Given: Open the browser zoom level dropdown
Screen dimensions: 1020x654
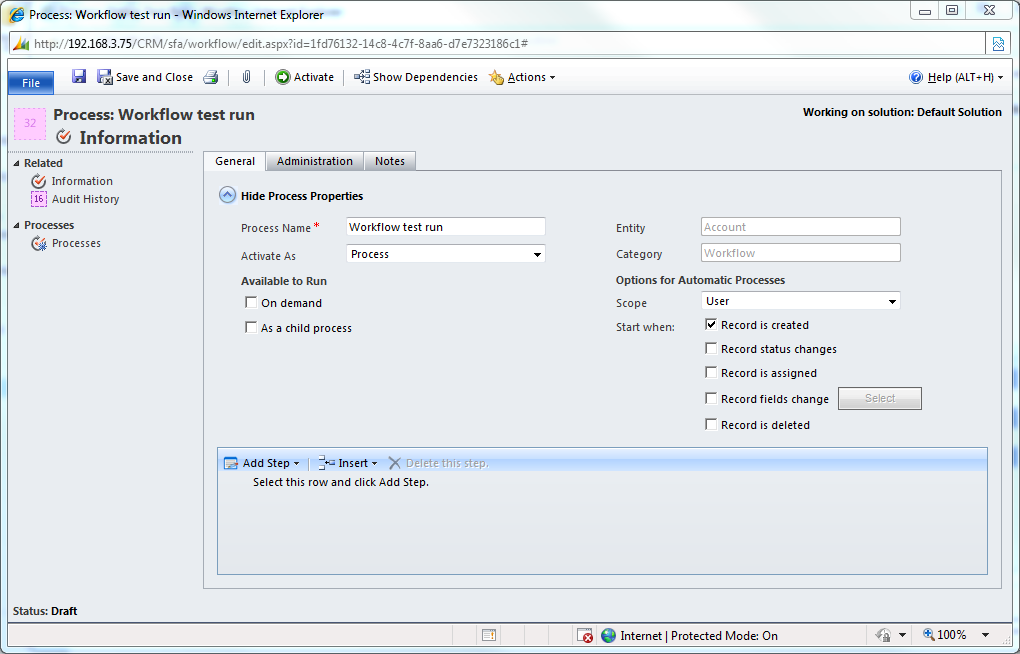Looking at the screenshot, I should [x=985, y=634].
